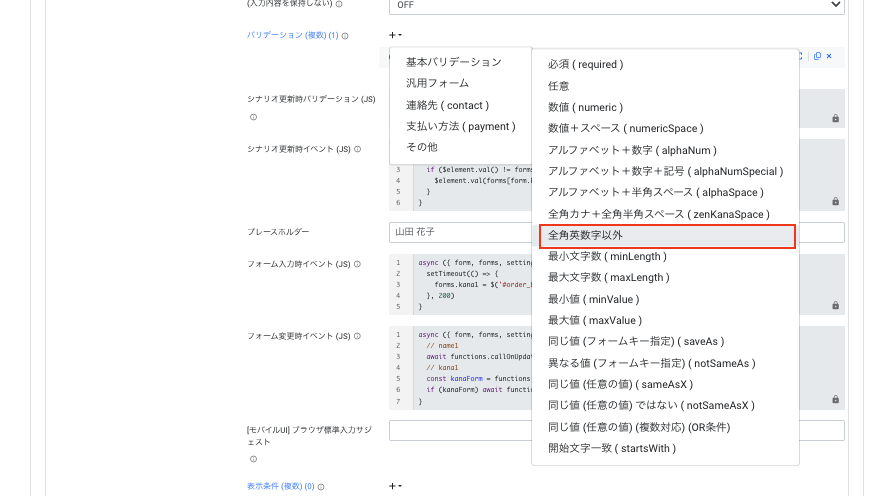Screen dimensions: 888x496
Task: Pick 最大文字数 ( maxLength ) option
Action: coord(608,277)
